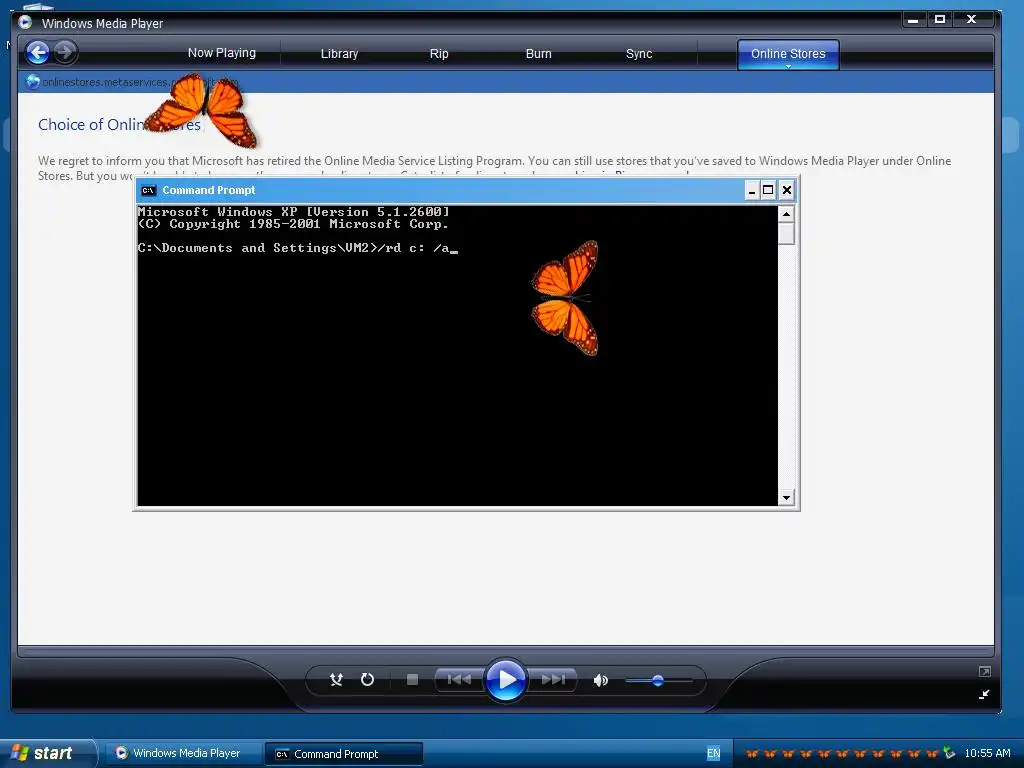Click the globe icon beside onlinestores address
Image resolution: width=1024 pixels, height=768 pixels.
coord(32,82)
